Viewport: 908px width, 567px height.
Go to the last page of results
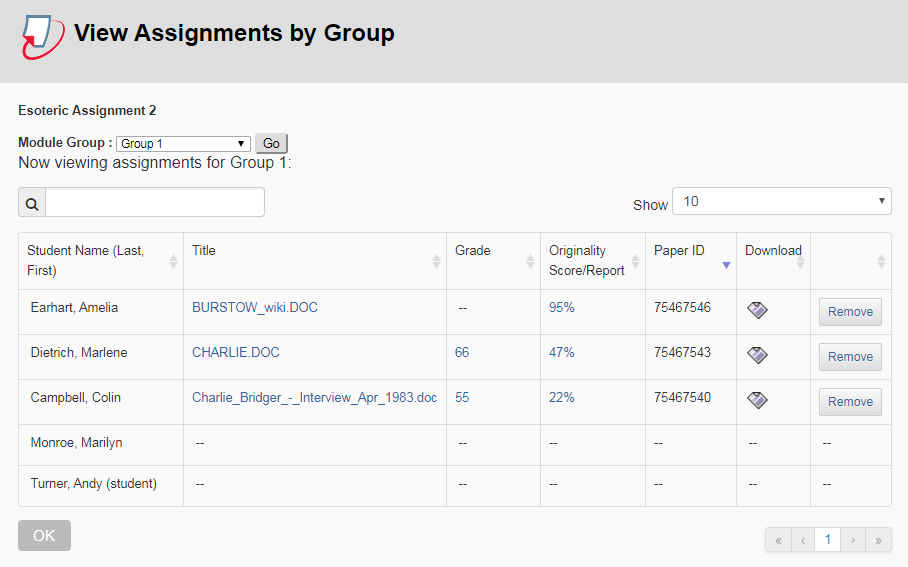tap(878, 540)
